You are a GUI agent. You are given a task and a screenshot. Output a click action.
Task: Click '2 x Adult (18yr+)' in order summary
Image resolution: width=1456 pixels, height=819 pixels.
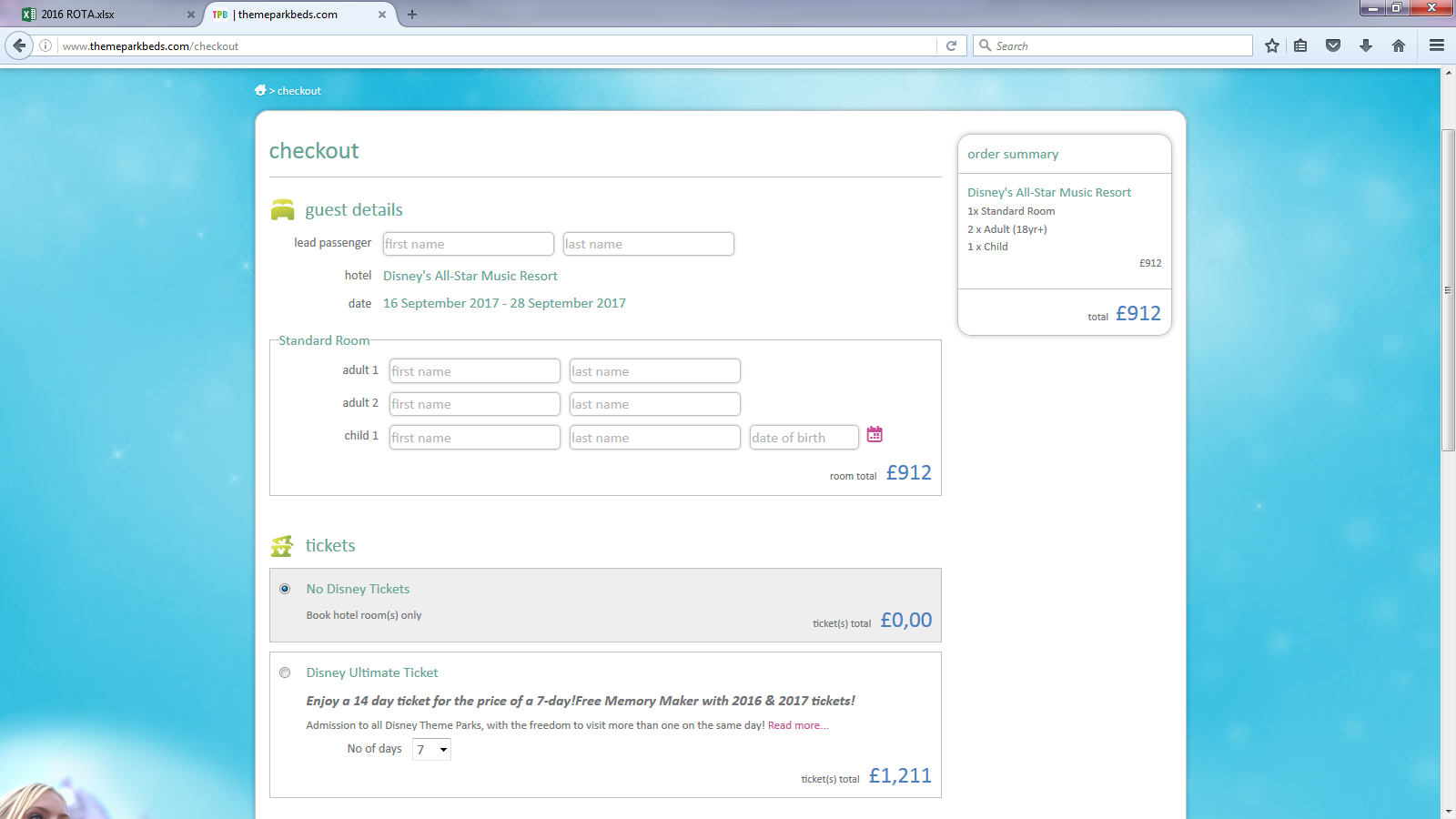(1007, 229)
